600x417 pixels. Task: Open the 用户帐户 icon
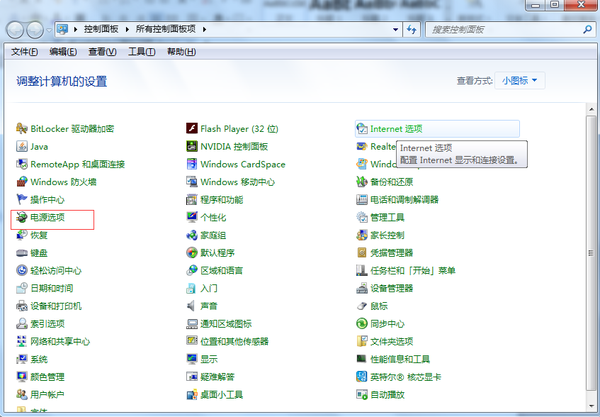[22, 394]
